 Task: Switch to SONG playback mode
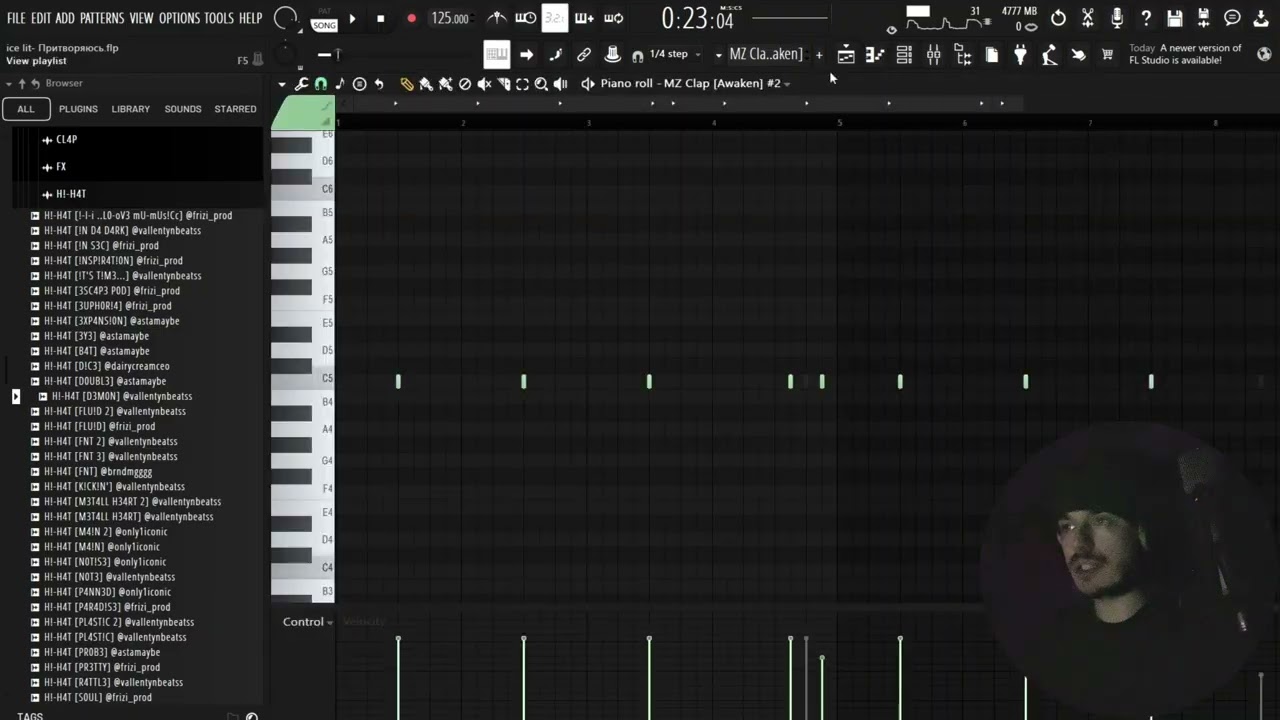pyautogui.click(x=324, y=25)
